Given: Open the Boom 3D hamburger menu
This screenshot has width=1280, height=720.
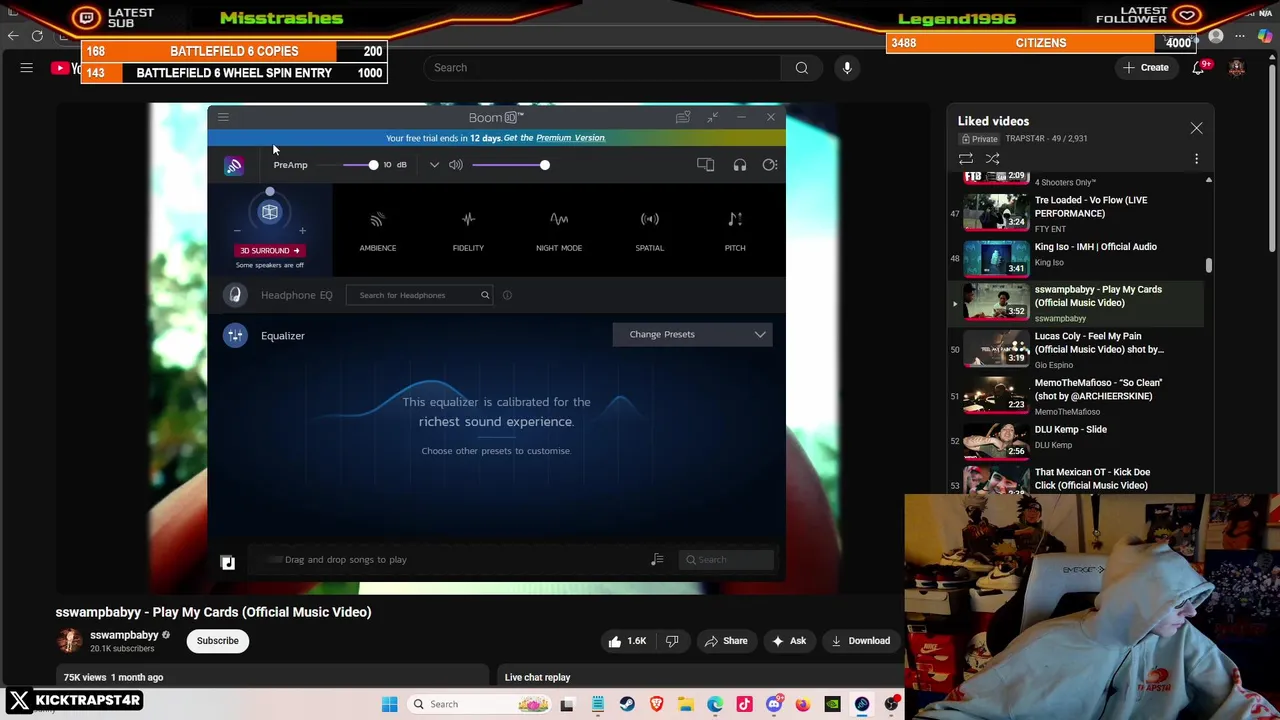Looking at the screenshot, I should tap(223, 118).
